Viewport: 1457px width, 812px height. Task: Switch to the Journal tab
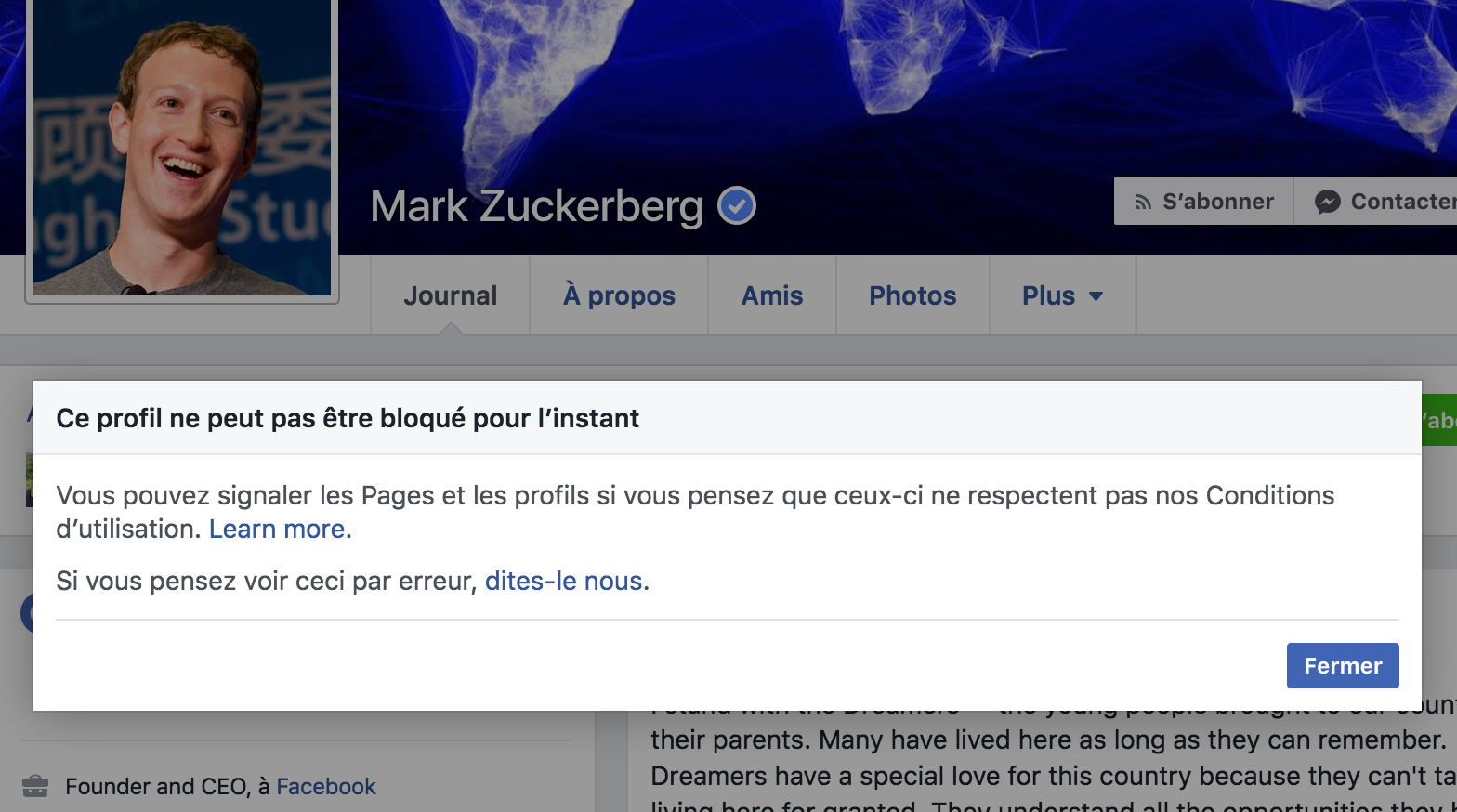coord(450,295)
